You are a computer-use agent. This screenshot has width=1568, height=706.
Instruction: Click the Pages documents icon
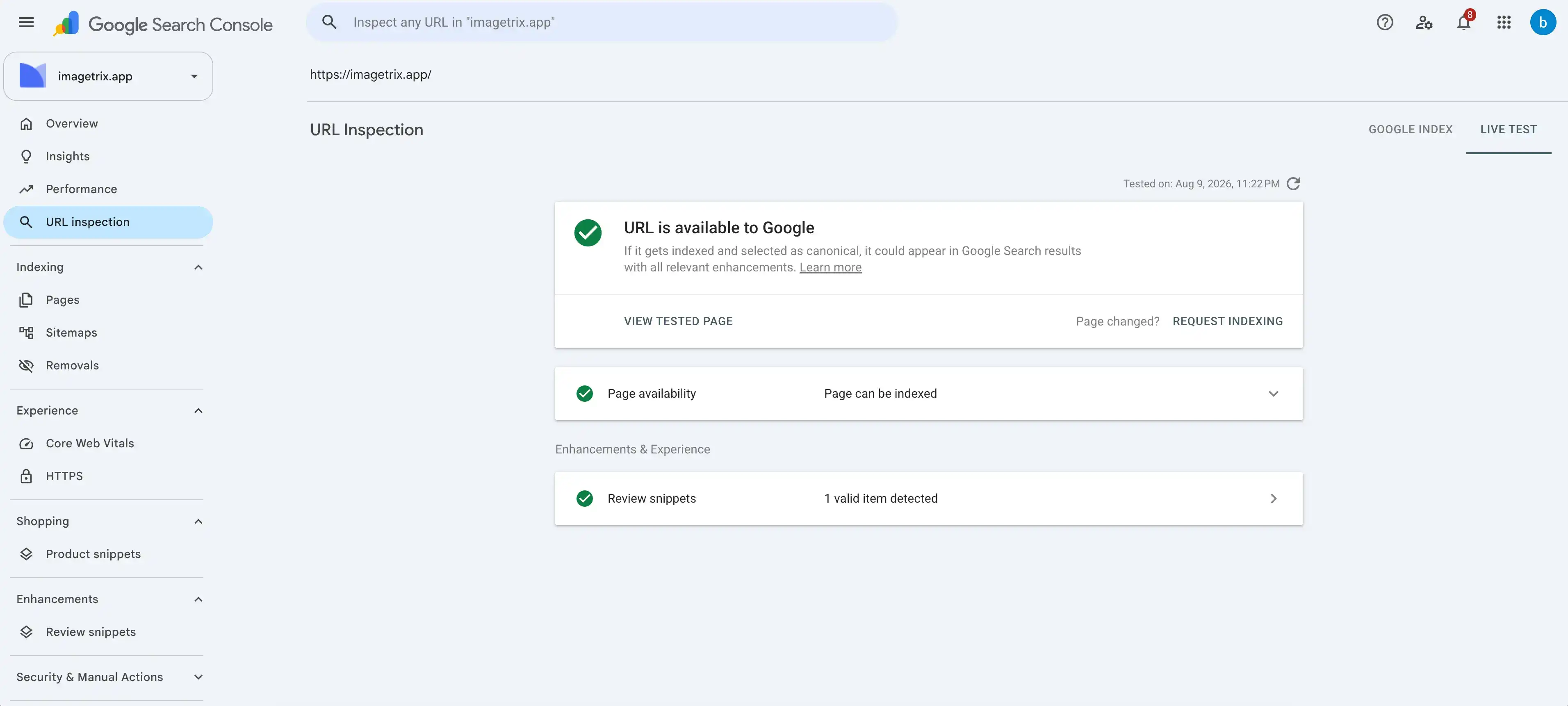tap(26, 300)
